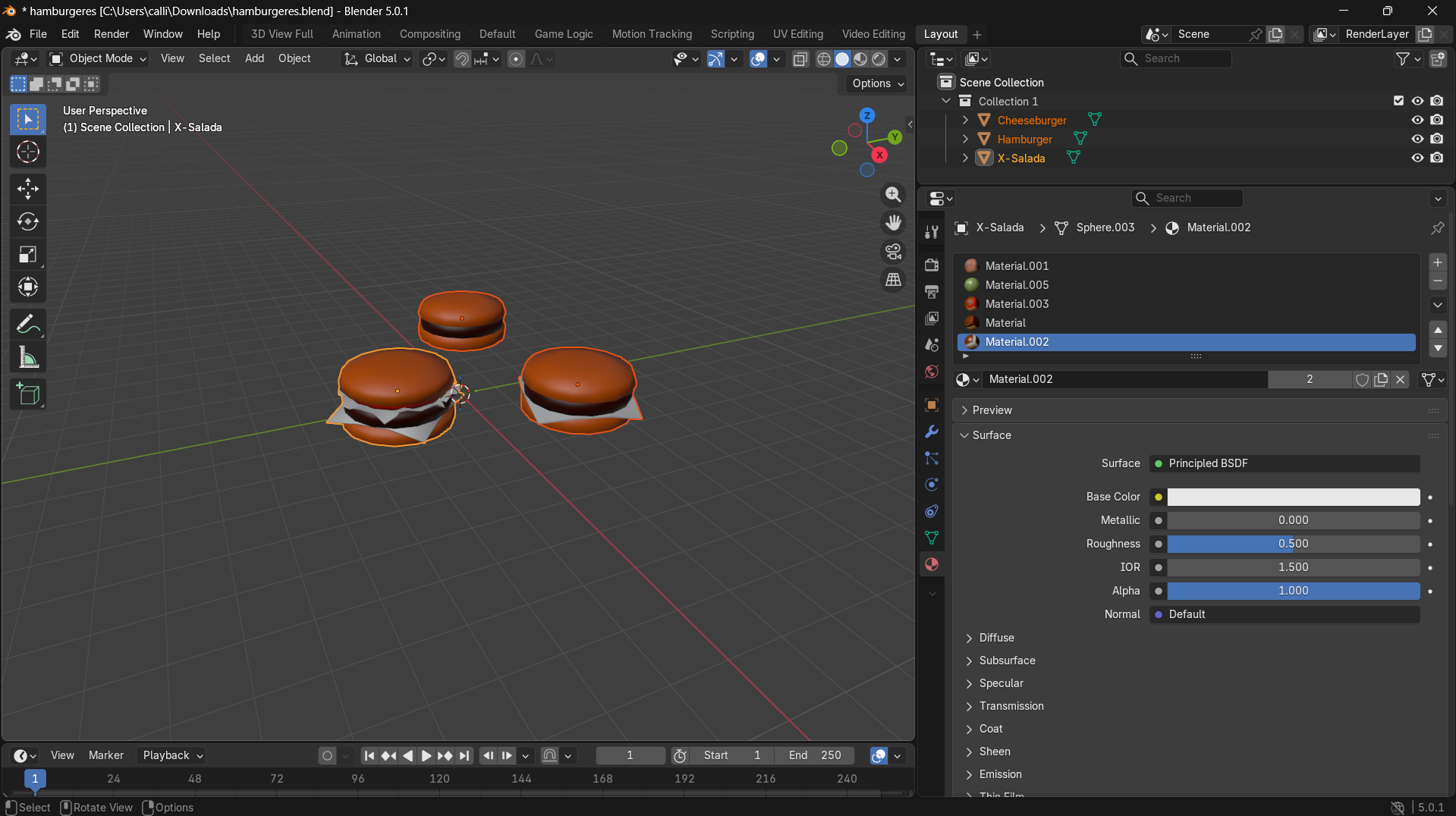
Task: Open the viewport Options button
Action: [x=878, y=83]
